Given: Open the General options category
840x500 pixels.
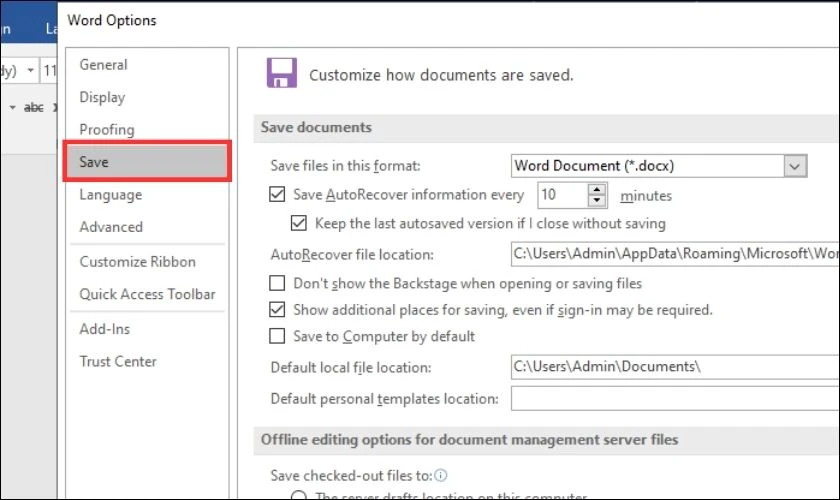Looking at the screenshot, I should click(103, 65).
